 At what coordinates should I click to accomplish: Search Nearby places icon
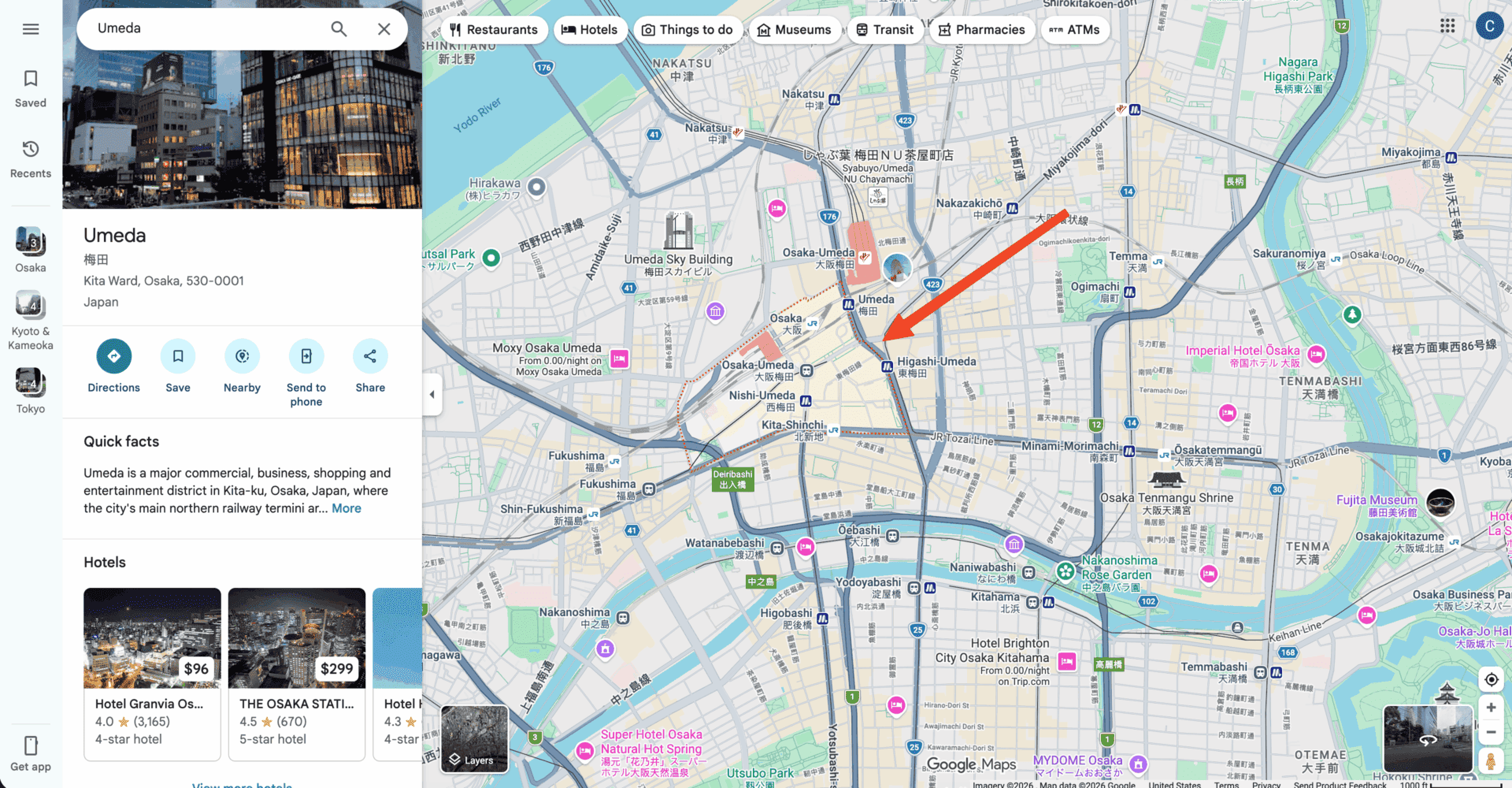[242, 356]
